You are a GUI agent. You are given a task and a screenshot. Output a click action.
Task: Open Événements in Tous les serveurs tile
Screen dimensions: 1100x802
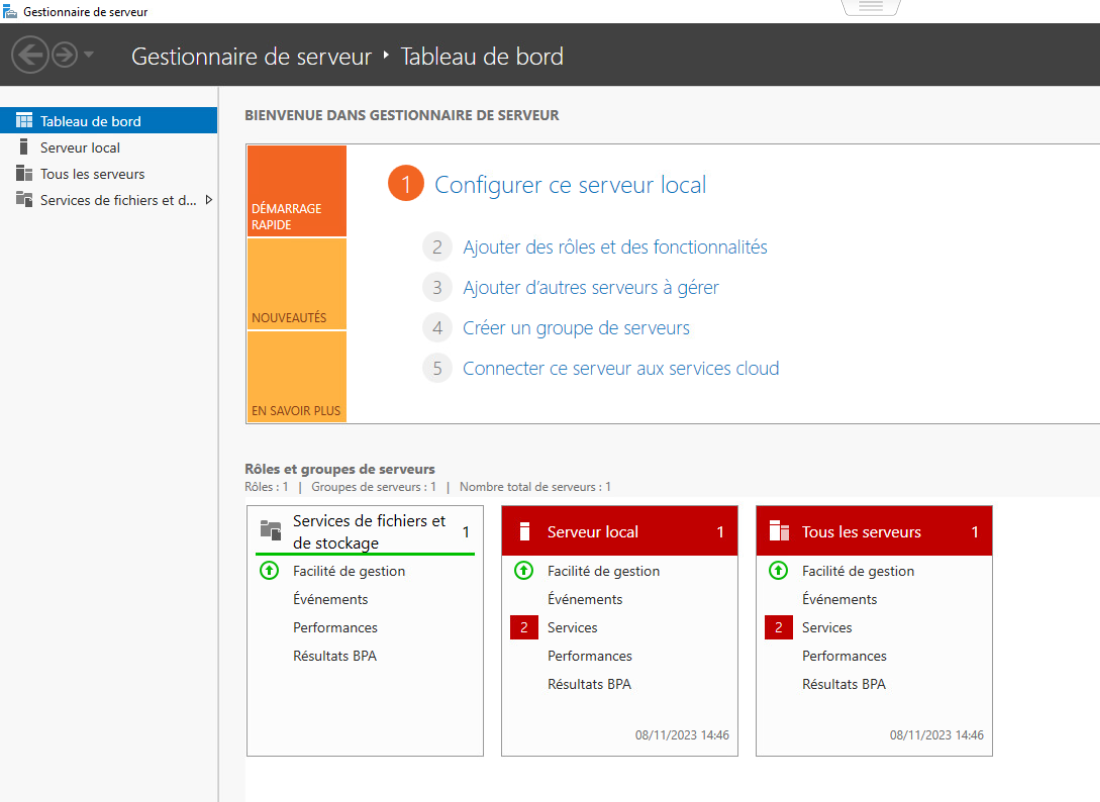840,599
